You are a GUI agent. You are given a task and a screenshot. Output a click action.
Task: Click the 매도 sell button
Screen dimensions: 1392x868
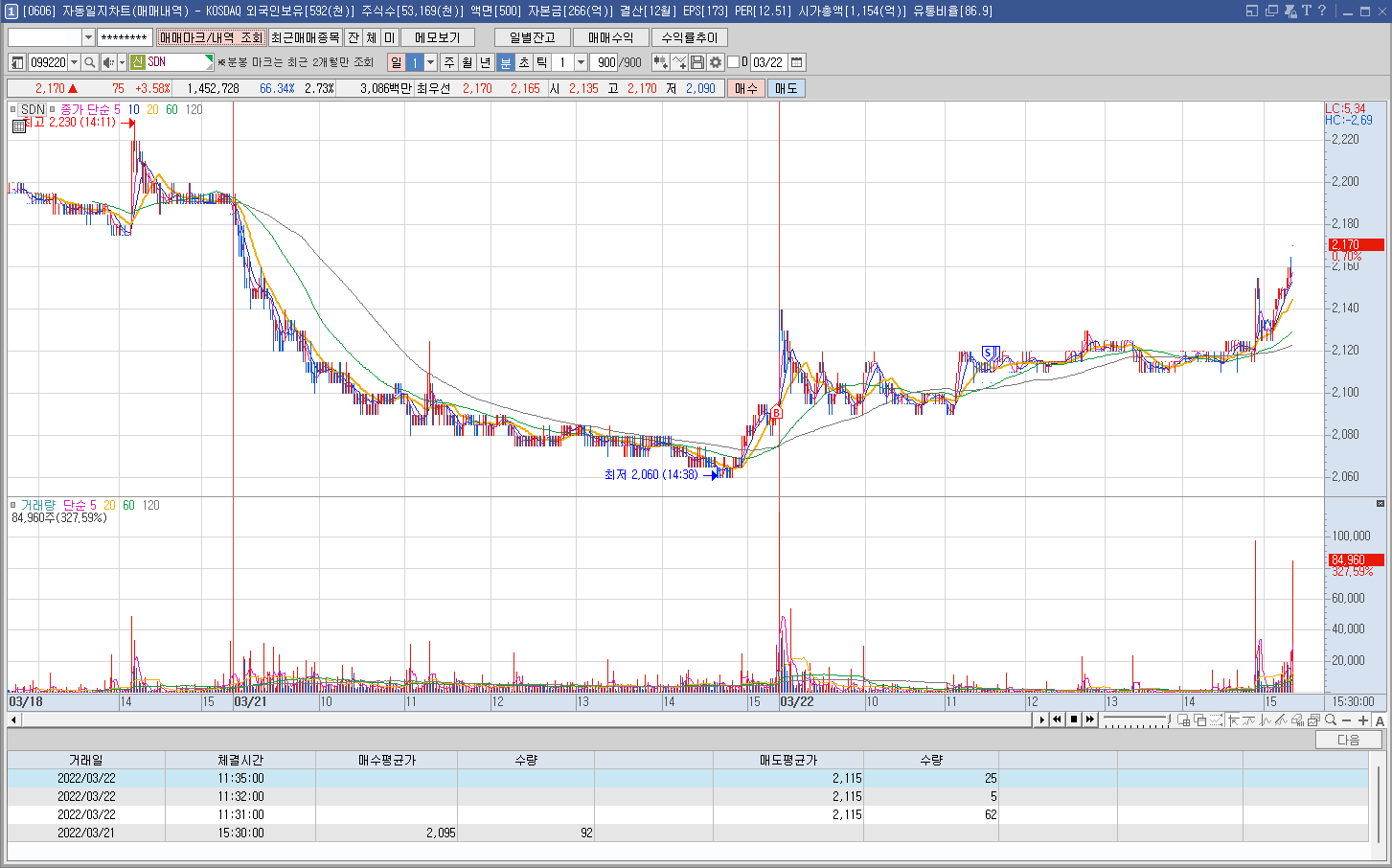[787, 88]
